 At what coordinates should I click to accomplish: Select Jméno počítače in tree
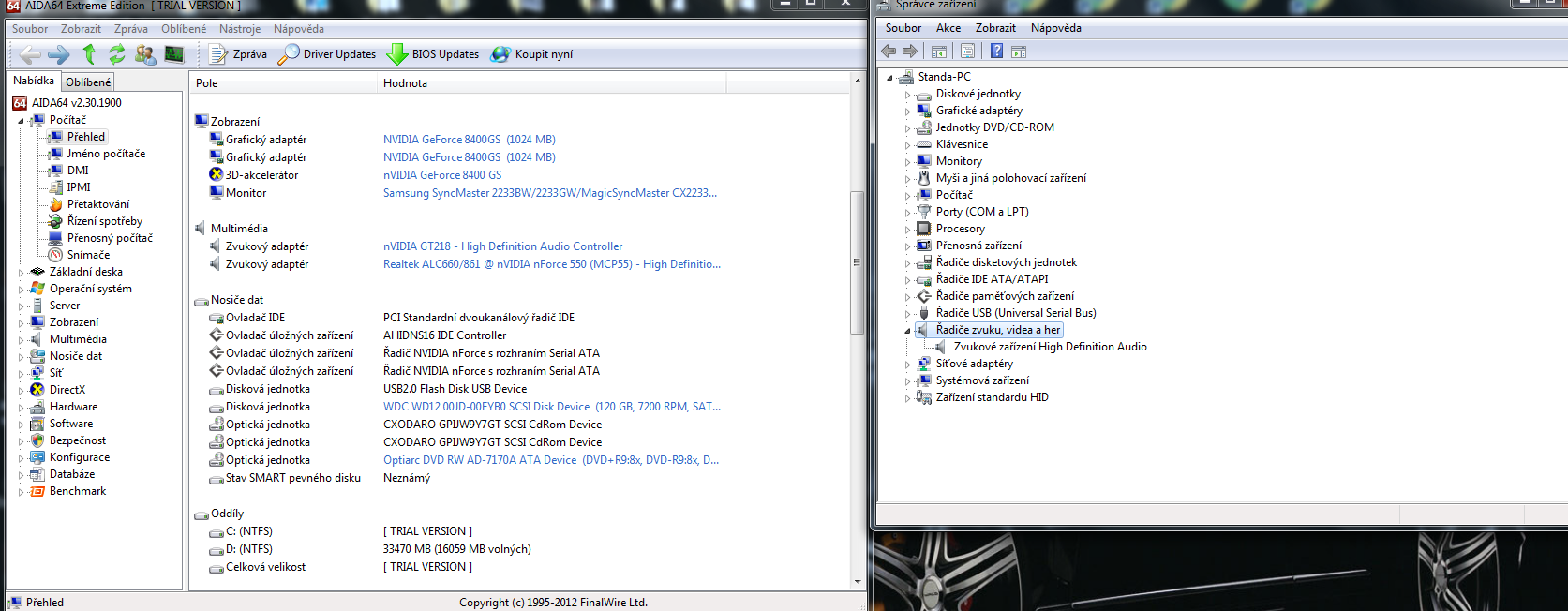click(106, 154)
